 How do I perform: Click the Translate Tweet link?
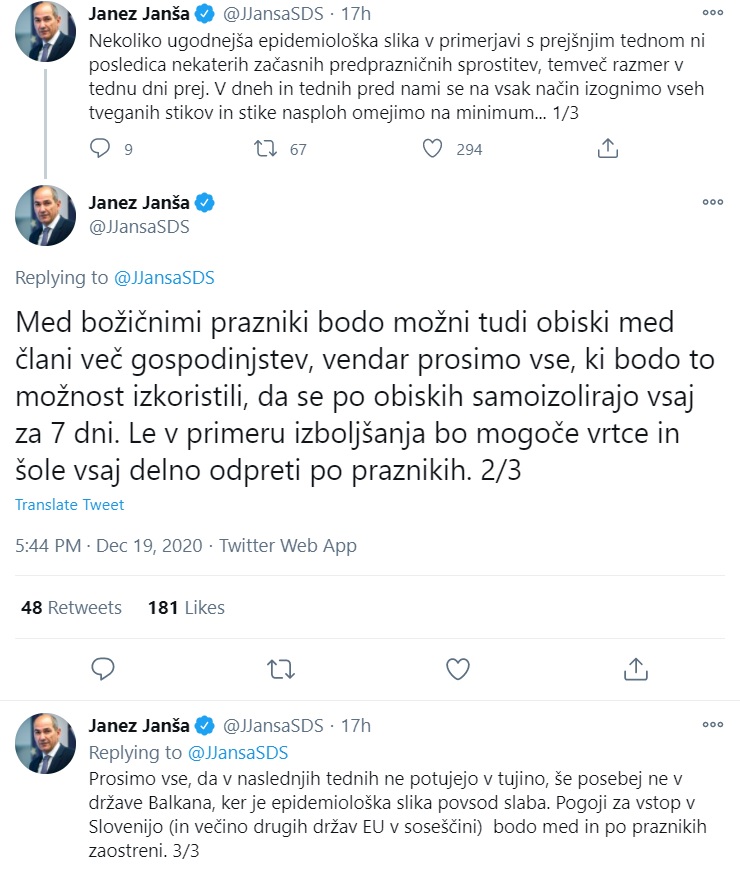pyautogui.click(x=69, y=505)
